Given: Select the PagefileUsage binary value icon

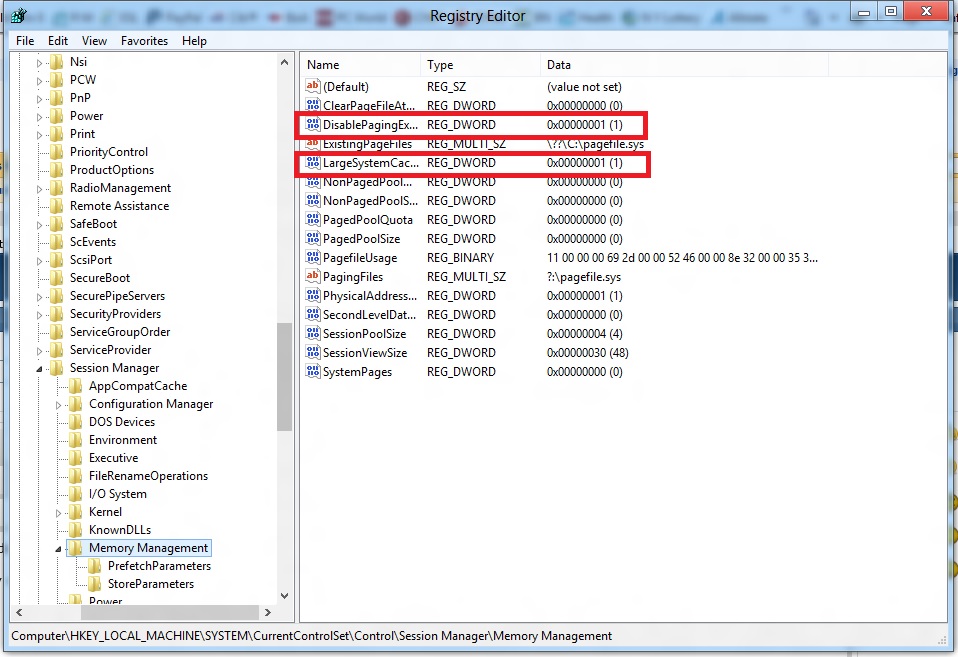Looking at the screenshot, I should point(312,258).
